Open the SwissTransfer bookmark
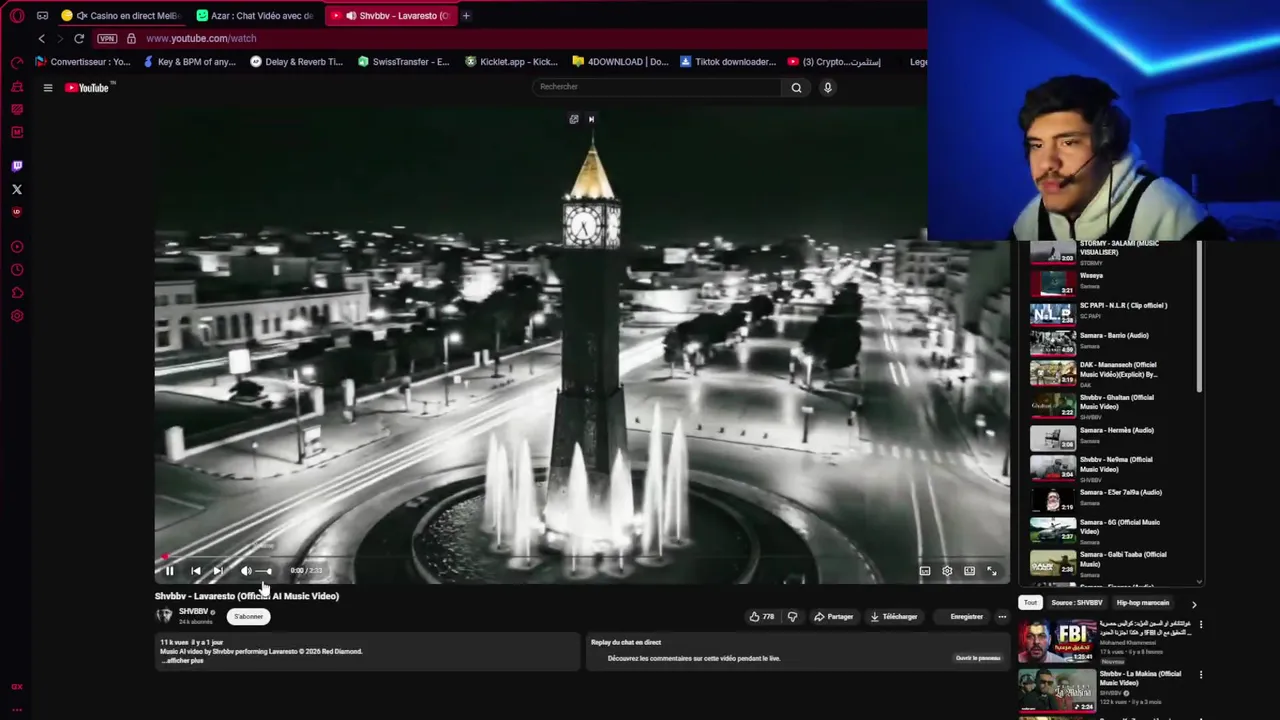The image size is (1280, 720). [x=403, y=62]
